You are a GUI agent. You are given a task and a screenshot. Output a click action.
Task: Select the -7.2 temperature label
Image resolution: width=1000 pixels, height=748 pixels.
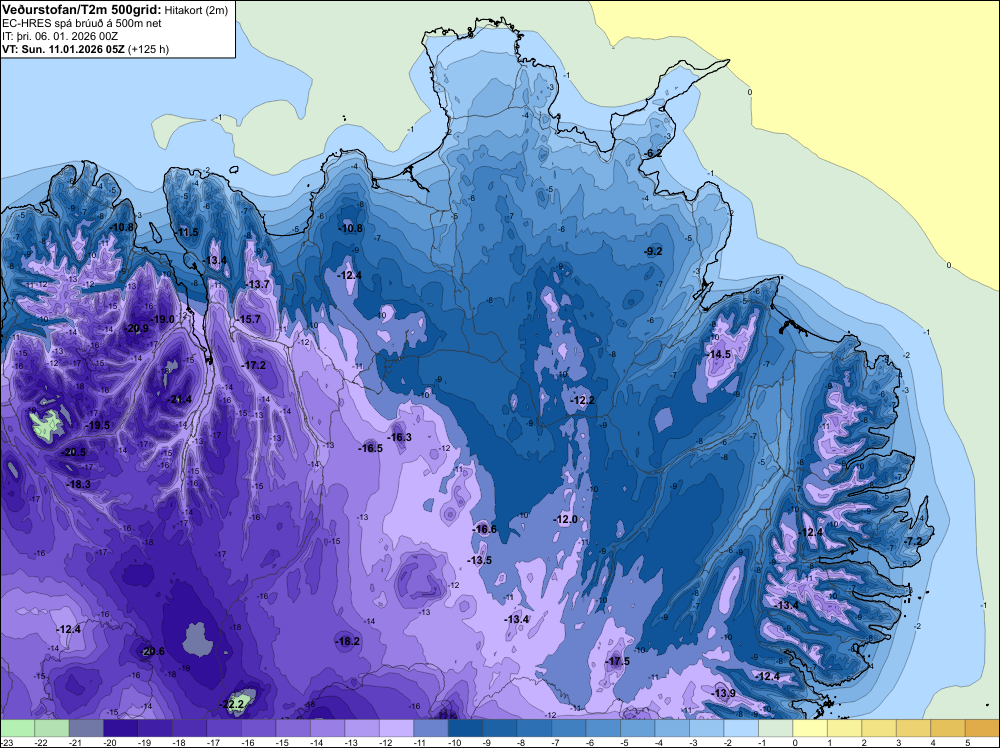click(x=913, y=541)
